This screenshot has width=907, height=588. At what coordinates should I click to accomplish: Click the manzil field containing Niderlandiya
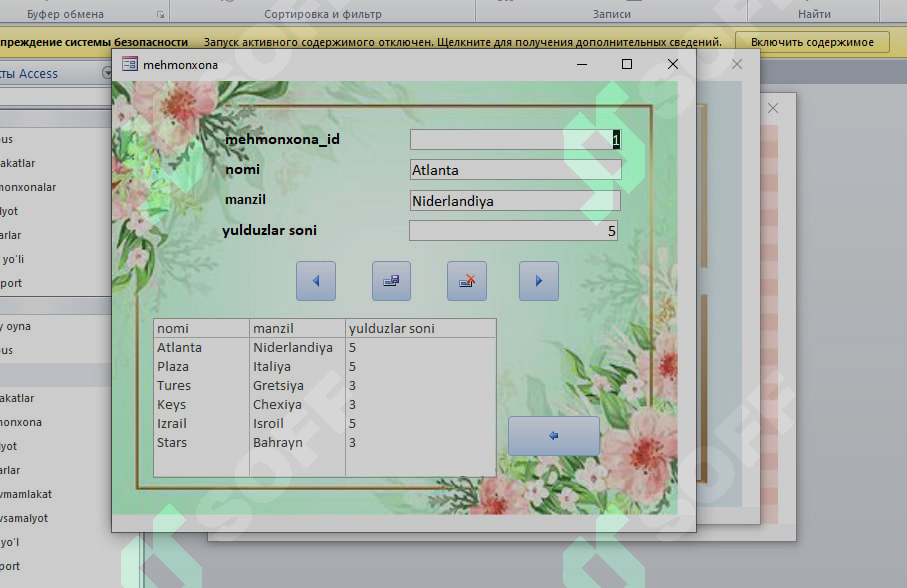515,201
